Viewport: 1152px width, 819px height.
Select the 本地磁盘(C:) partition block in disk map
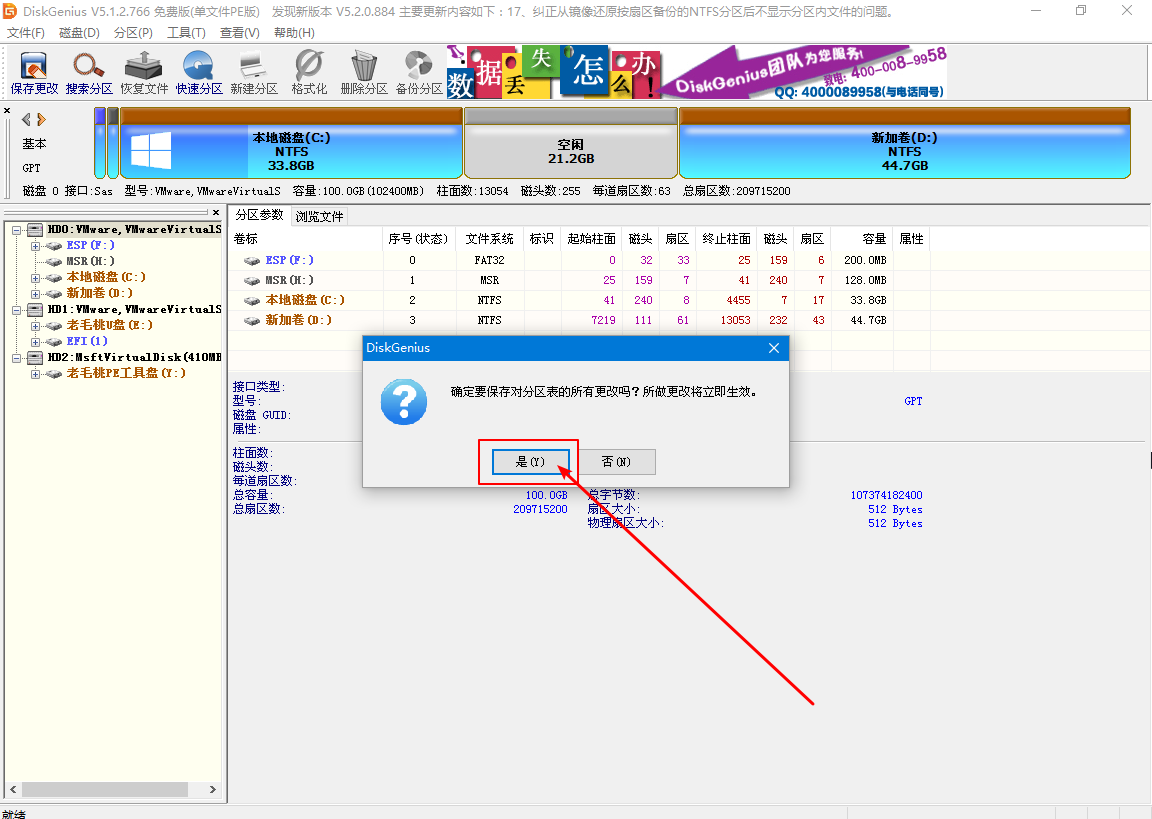tap(291, 143)
